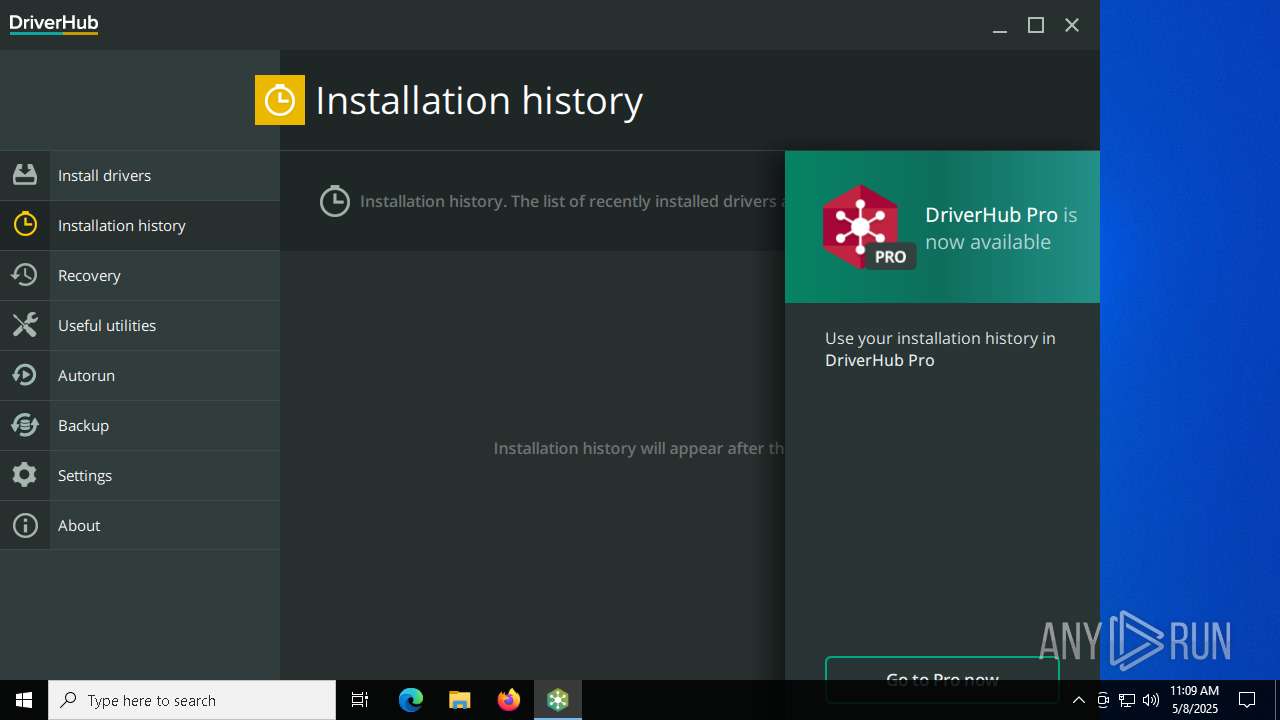Click the Backup icon in sidebar
The width and height of the screenshot is (1280, 720).
(x=25, y=425)
